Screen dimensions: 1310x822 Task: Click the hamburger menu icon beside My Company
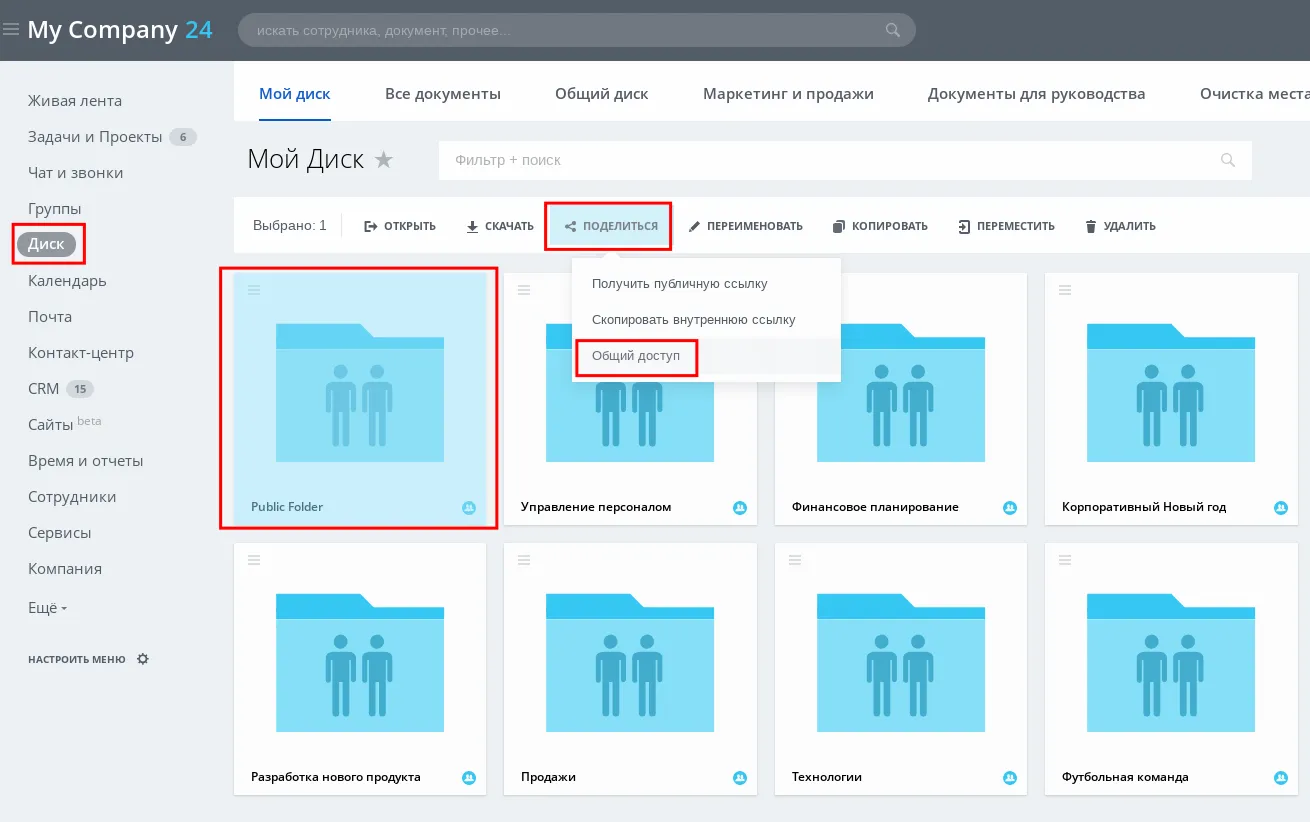11,30
